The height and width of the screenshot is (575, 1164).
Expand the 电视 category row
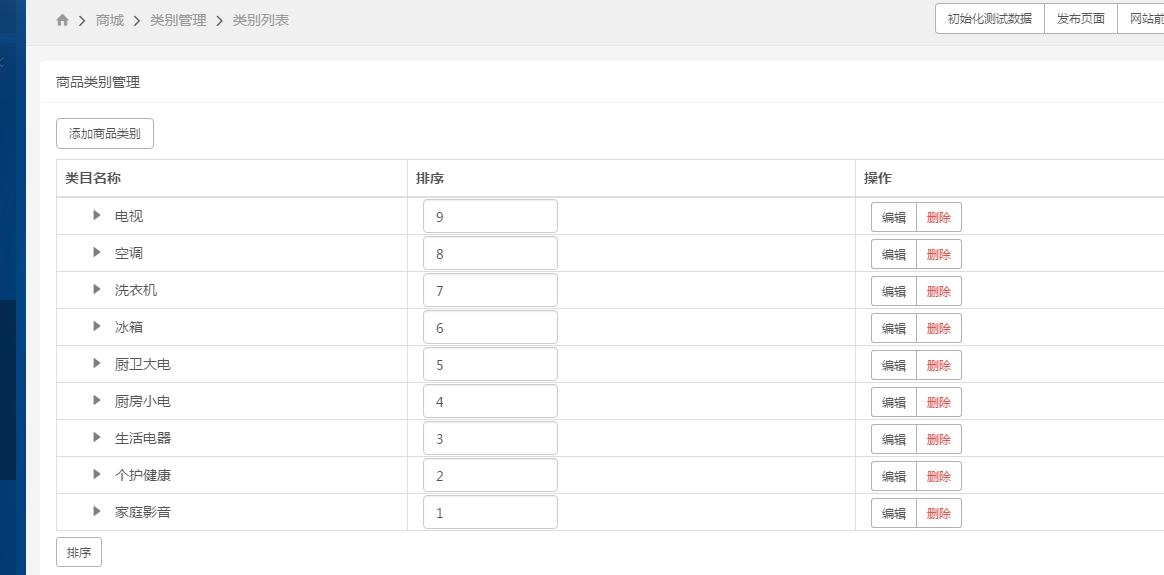97,215
